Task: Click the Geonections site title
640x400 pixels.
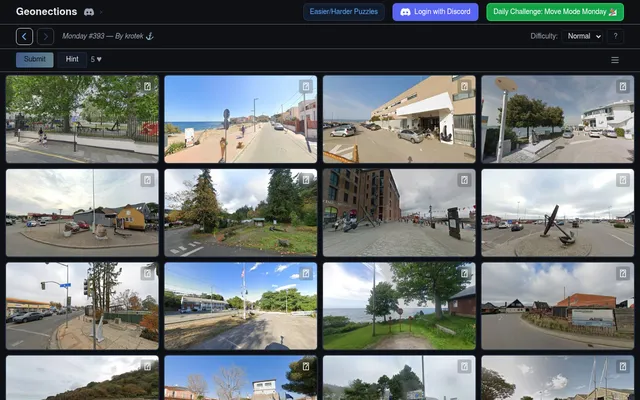Action: [47, 12]
